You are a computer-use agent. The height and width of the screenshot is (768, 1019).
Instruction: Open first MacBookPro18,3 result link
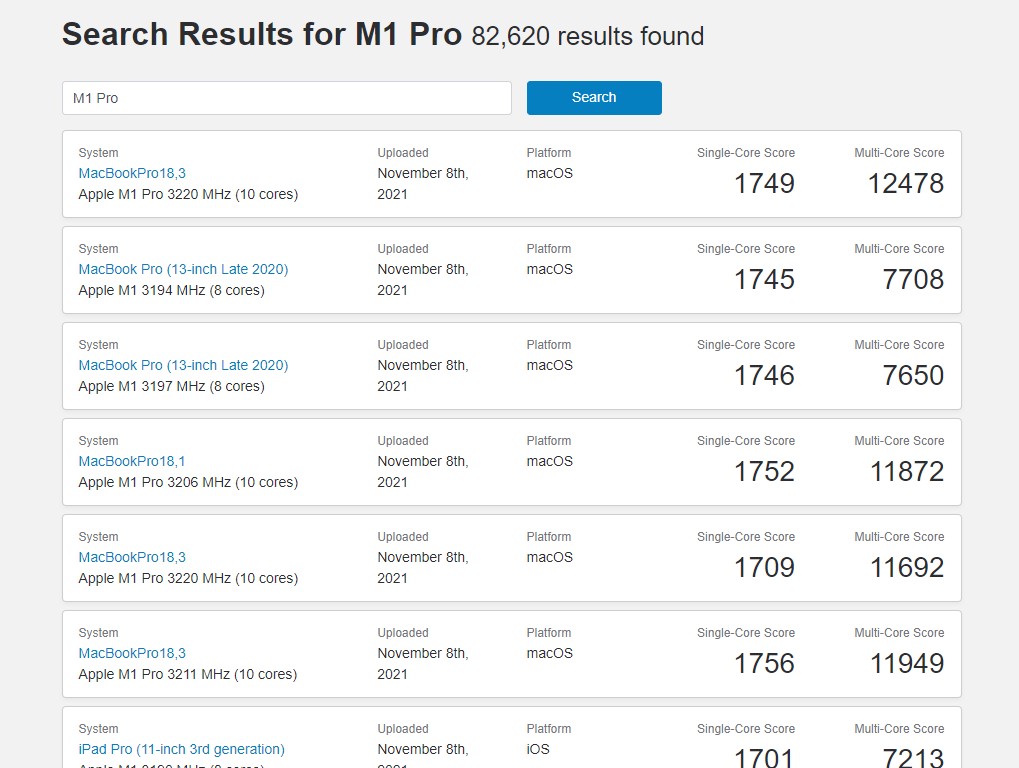pyautogui.click(x=132, y=173)
